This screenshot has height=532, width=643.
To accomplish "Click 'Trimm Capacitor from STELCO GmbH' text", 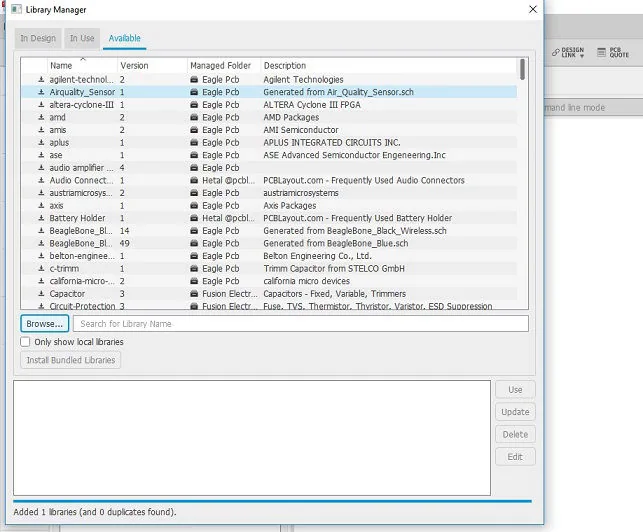I will (334, 269).
